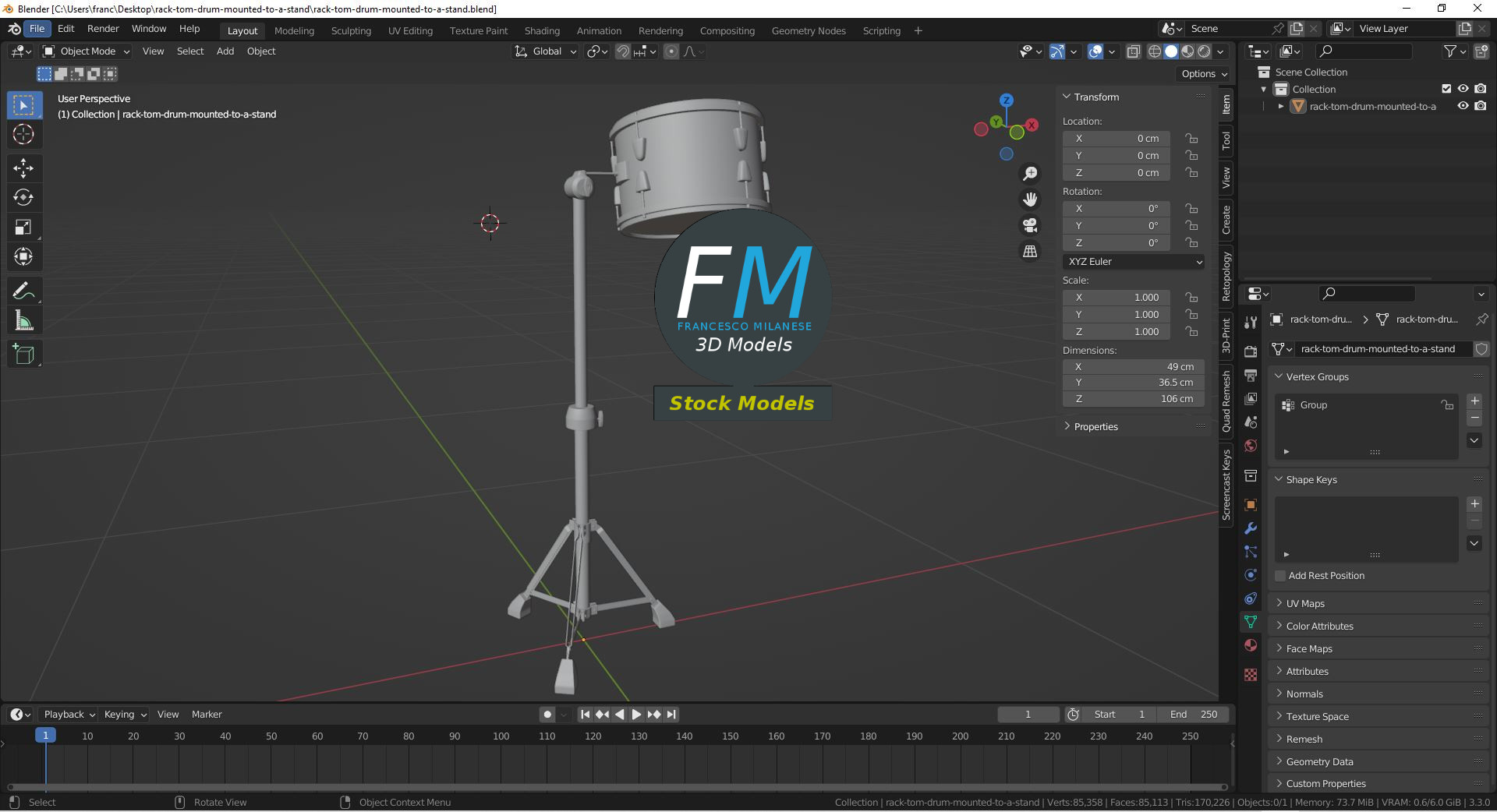Open the Render menu
The height and width of the screenshot is (812, 1497).
click(103, 29)
